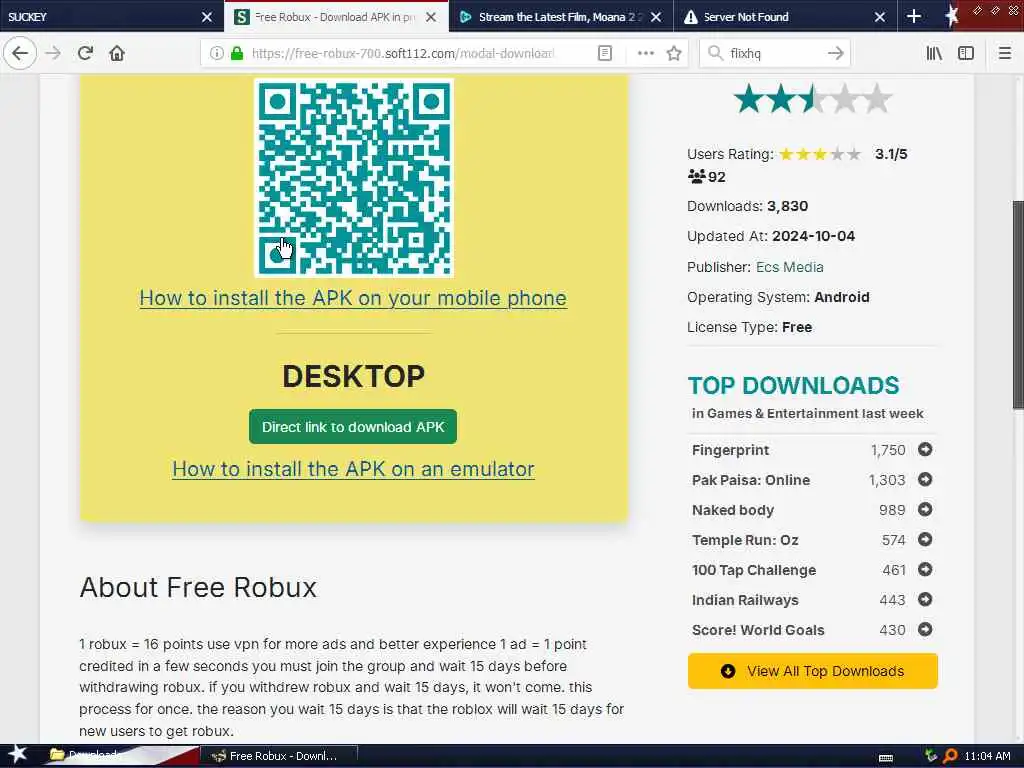This screenshot has width=1024, height=768.
Task: Click the yellow Users Rating stars
Action: click(x=820, y=154)
